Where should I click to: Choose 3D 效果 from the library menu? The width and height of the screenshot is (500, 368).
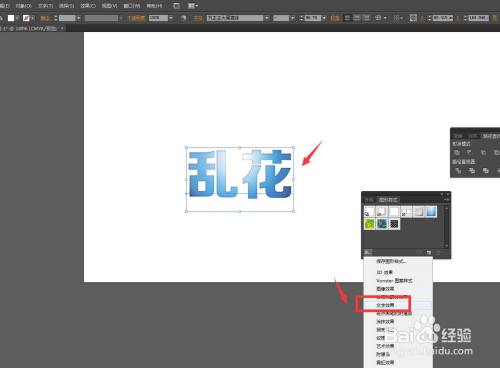[x=385, y=272]
